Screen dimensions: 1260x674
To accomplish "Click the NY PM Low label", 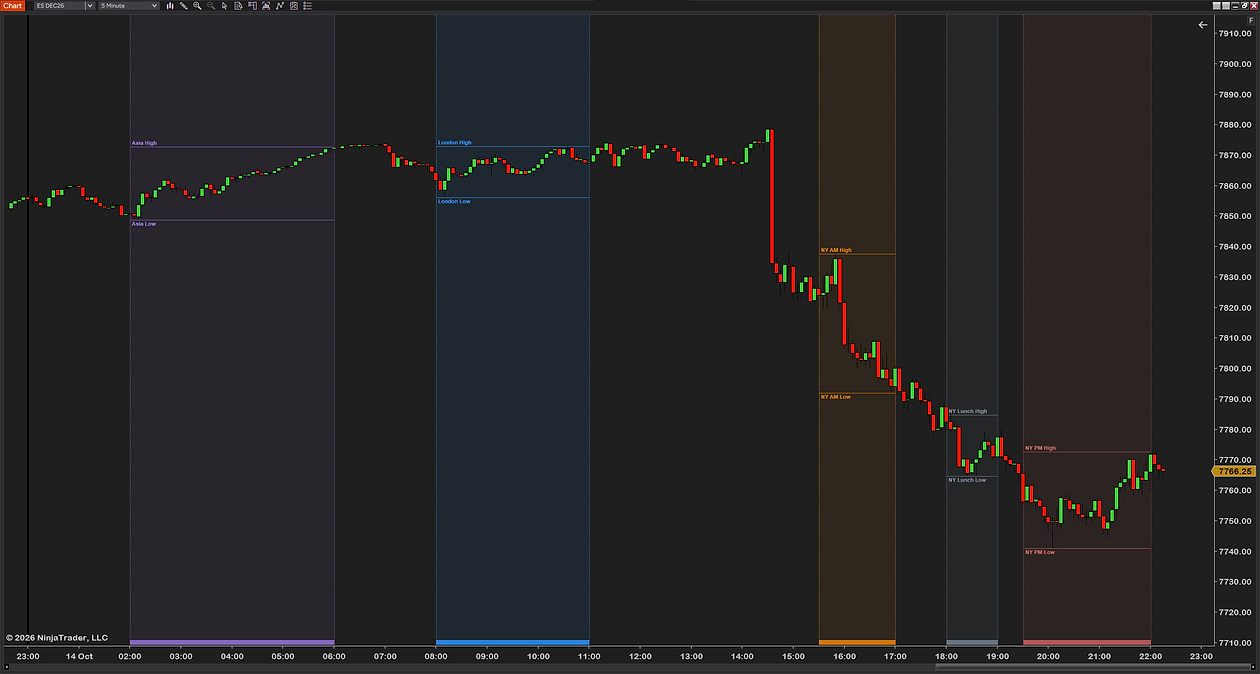I will 1040,552.
